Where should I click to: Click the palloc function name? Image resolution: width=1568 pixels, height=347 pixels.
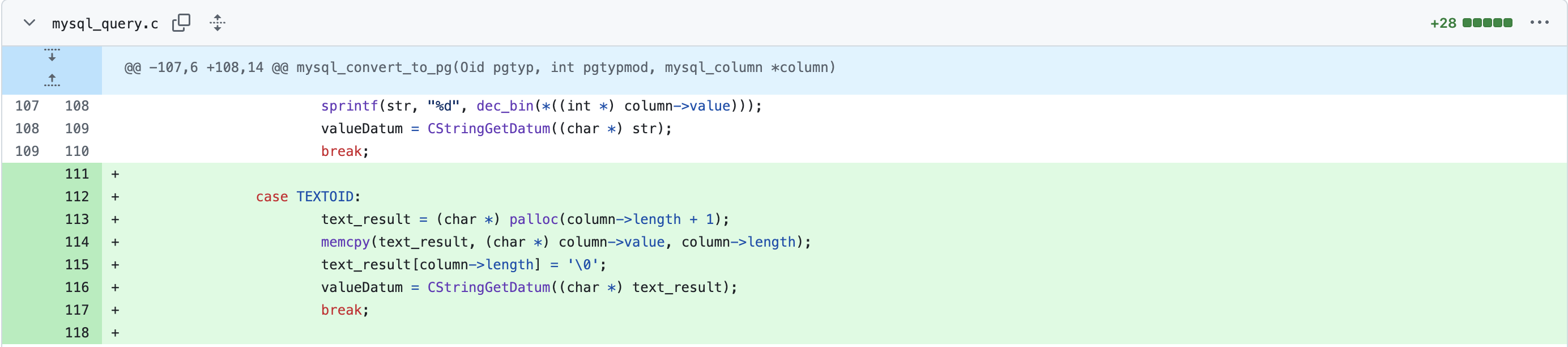click(532, 220)
